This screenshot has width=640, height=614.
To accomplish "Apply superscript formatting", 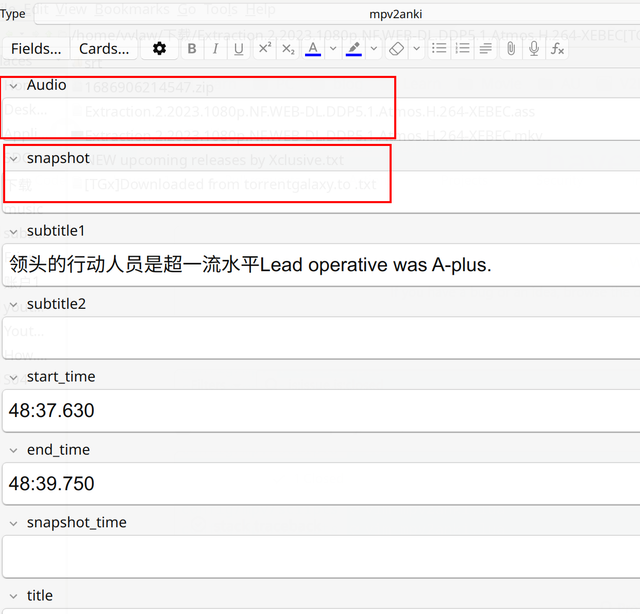I will tap(265, 49).
